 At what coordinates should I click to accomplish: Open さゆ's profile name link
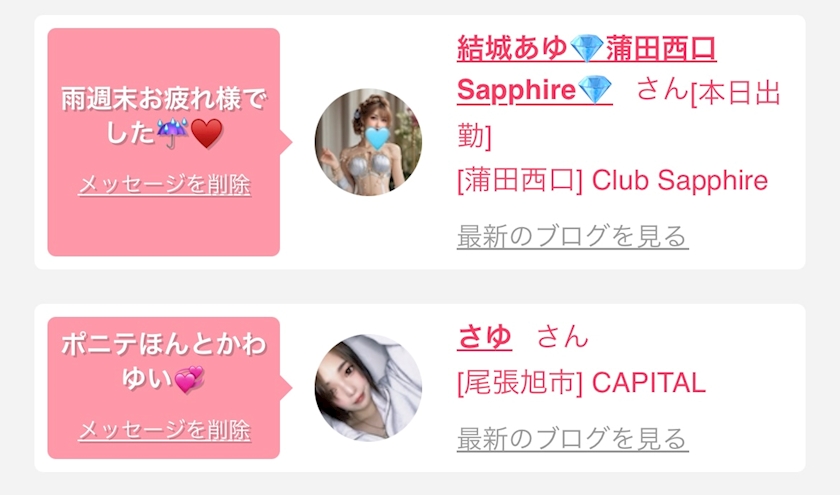[x=484, y=338]
